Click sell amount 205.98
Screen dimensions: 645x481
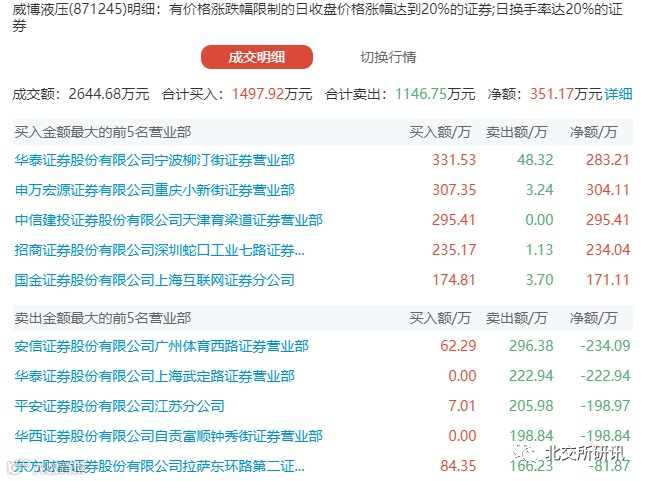(531, 406)
